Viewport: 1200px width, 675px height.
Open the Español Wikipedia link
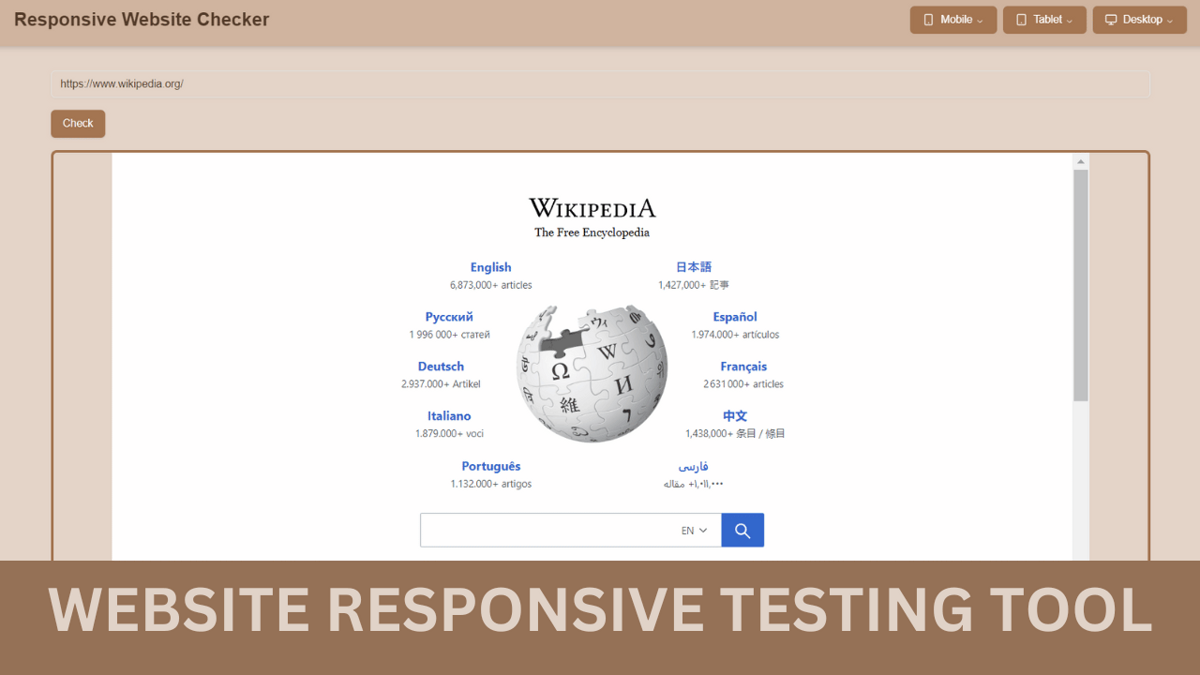[x=735, y=317]
